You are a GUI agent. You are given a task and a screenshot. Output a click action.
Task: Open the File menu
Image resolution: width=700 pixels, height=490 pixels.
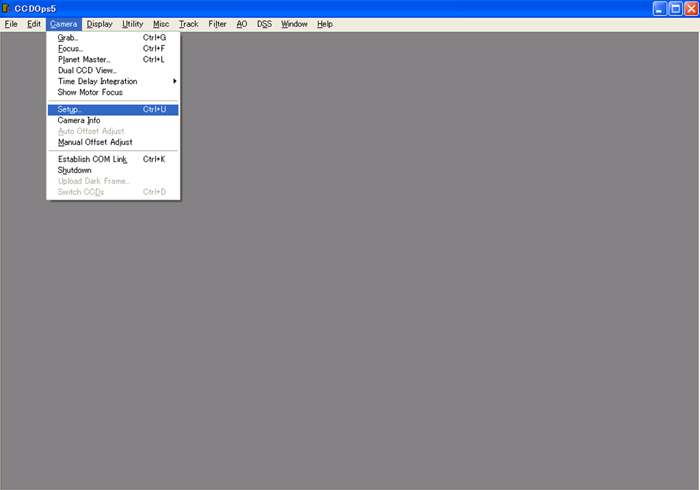point(11,24)
